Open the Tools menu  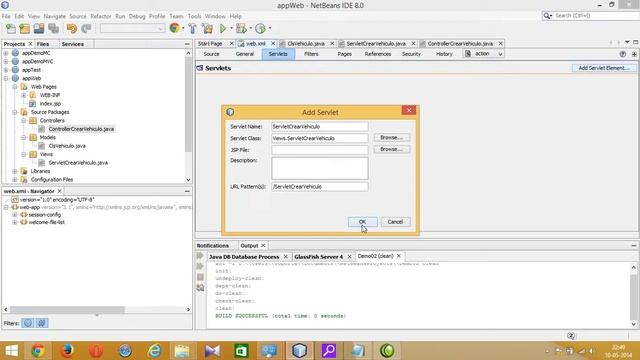point(194,16)
